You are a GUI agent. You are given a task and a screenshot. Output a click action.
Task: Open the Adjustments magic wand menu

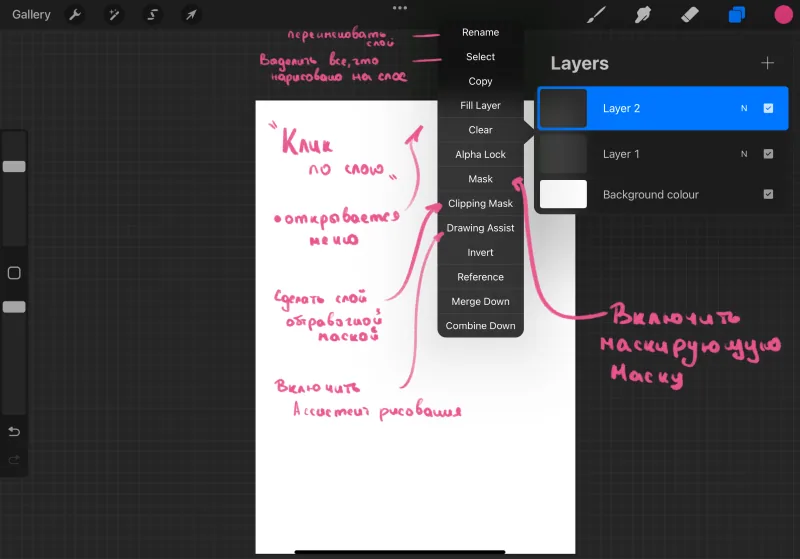[114, 14]
